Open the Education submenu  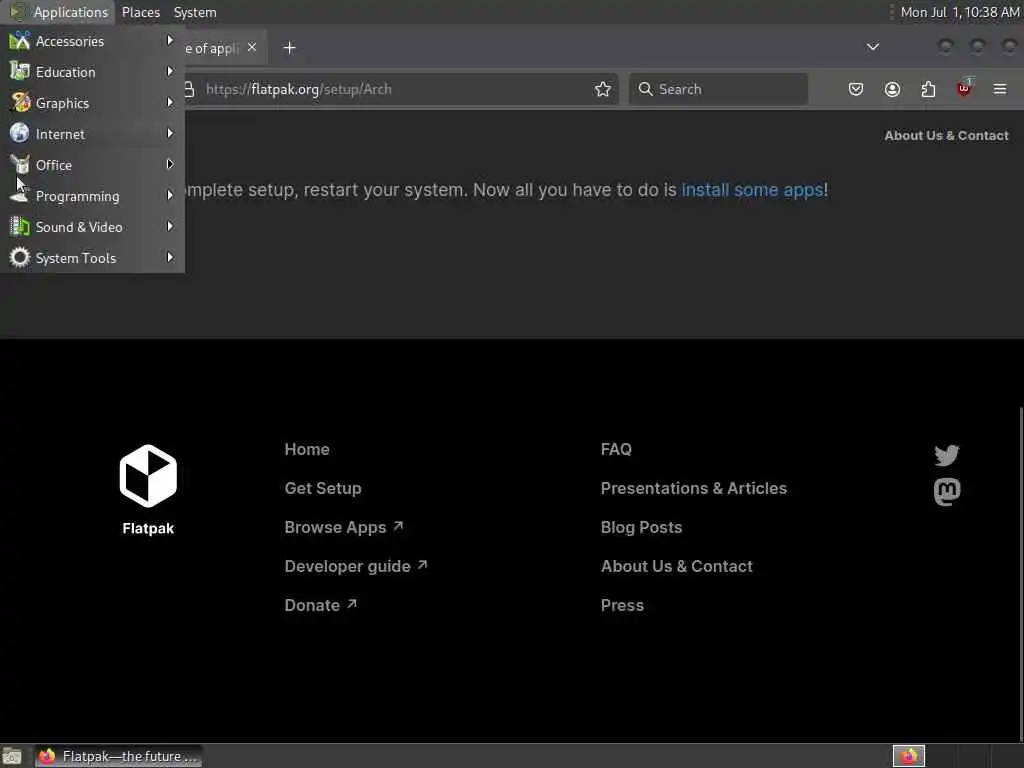tap(92, 72)
